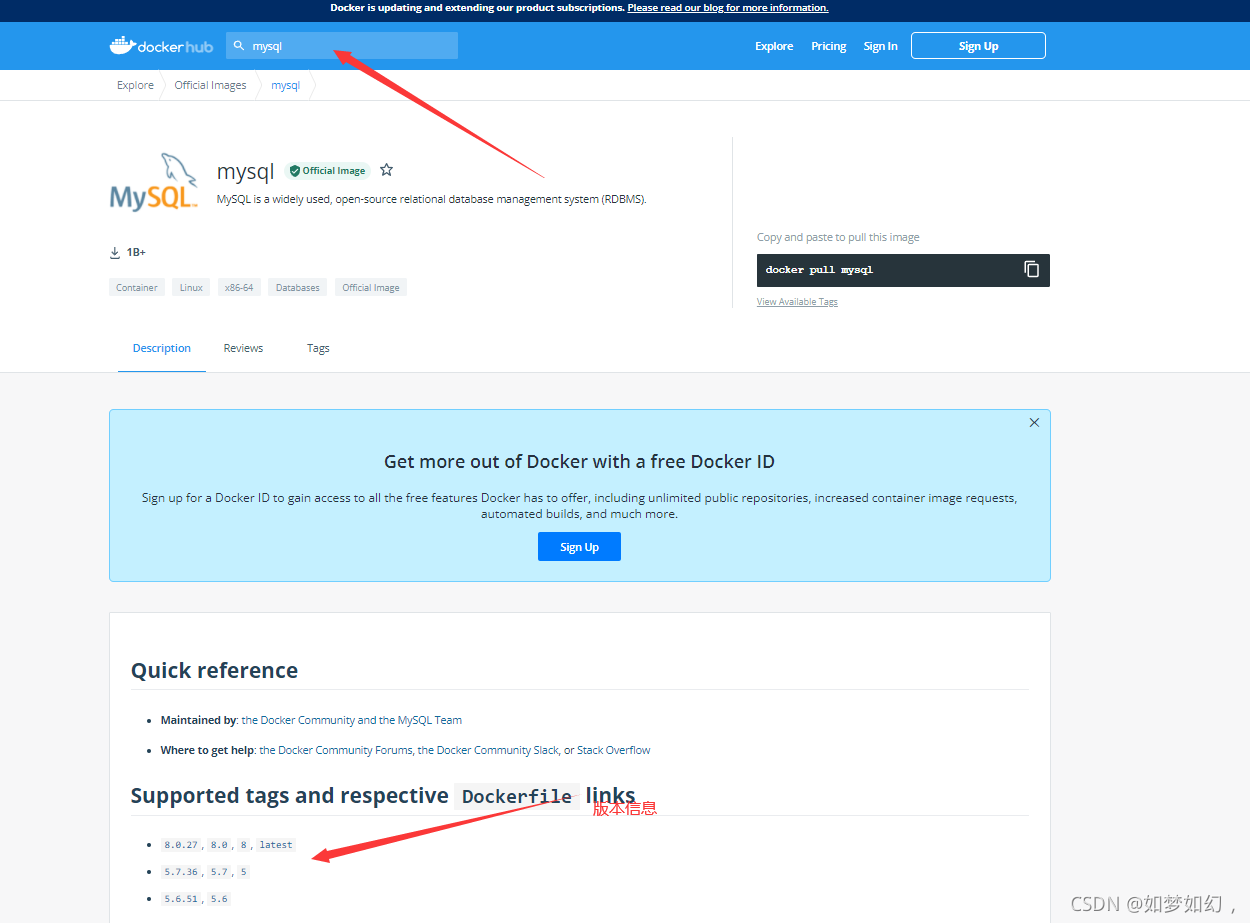Switch to the Tags tab

point(318,348)
